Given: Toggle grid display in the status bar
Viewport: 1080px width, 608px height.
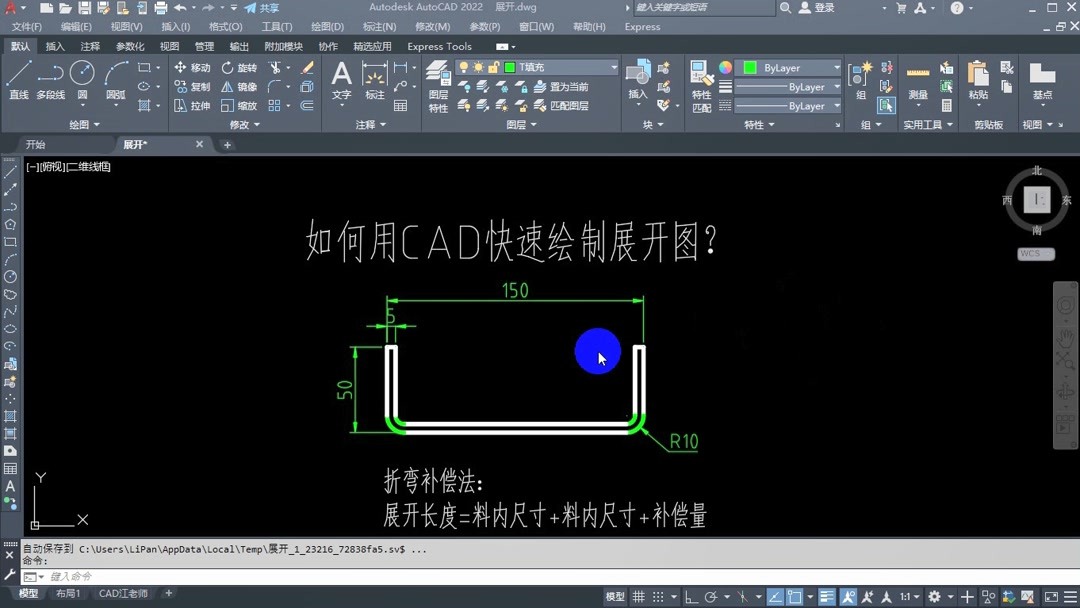Looking at the screenshot, I should (x=639, y=593).
